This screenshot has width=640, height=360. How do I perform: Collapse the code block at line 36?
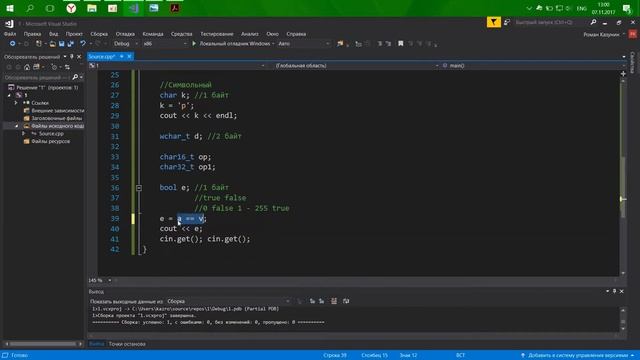[x=139, y=188]
